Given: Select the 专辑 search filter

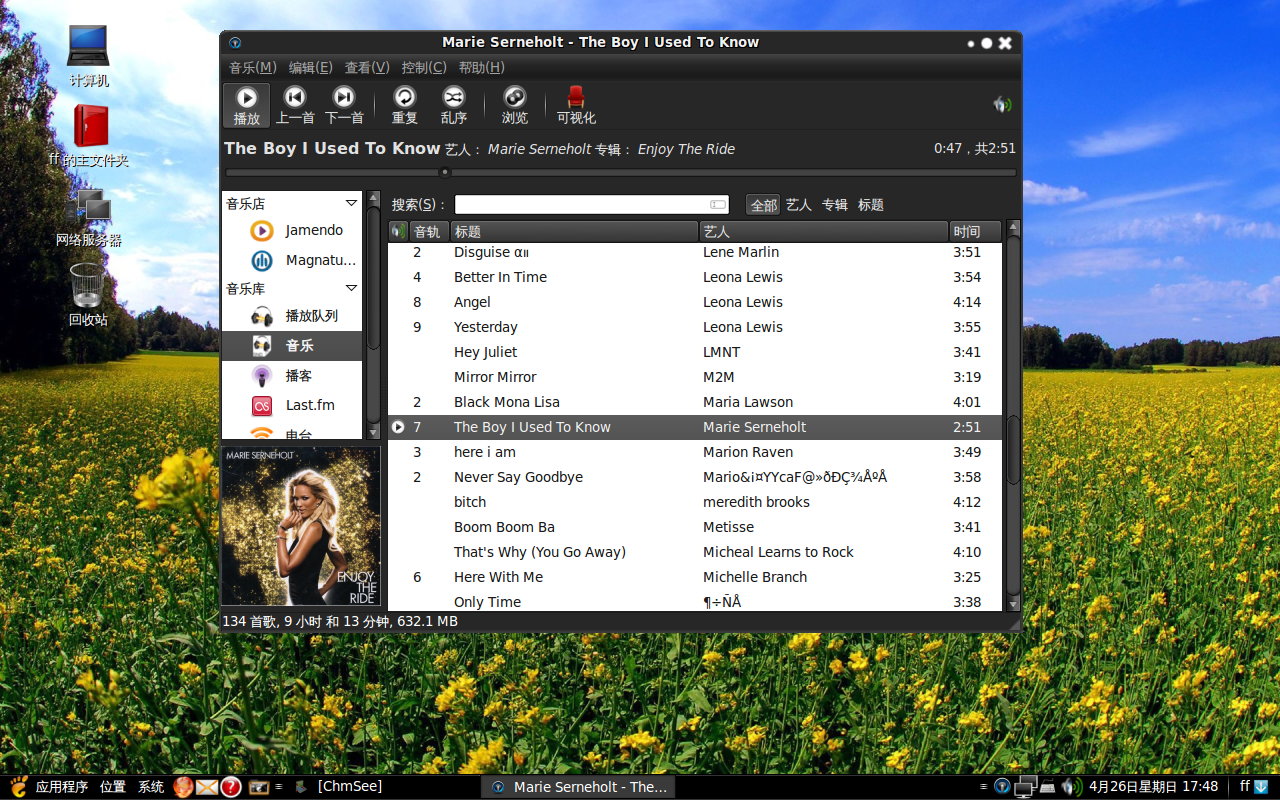Looking at the screenshot, I should click(834, 204).
